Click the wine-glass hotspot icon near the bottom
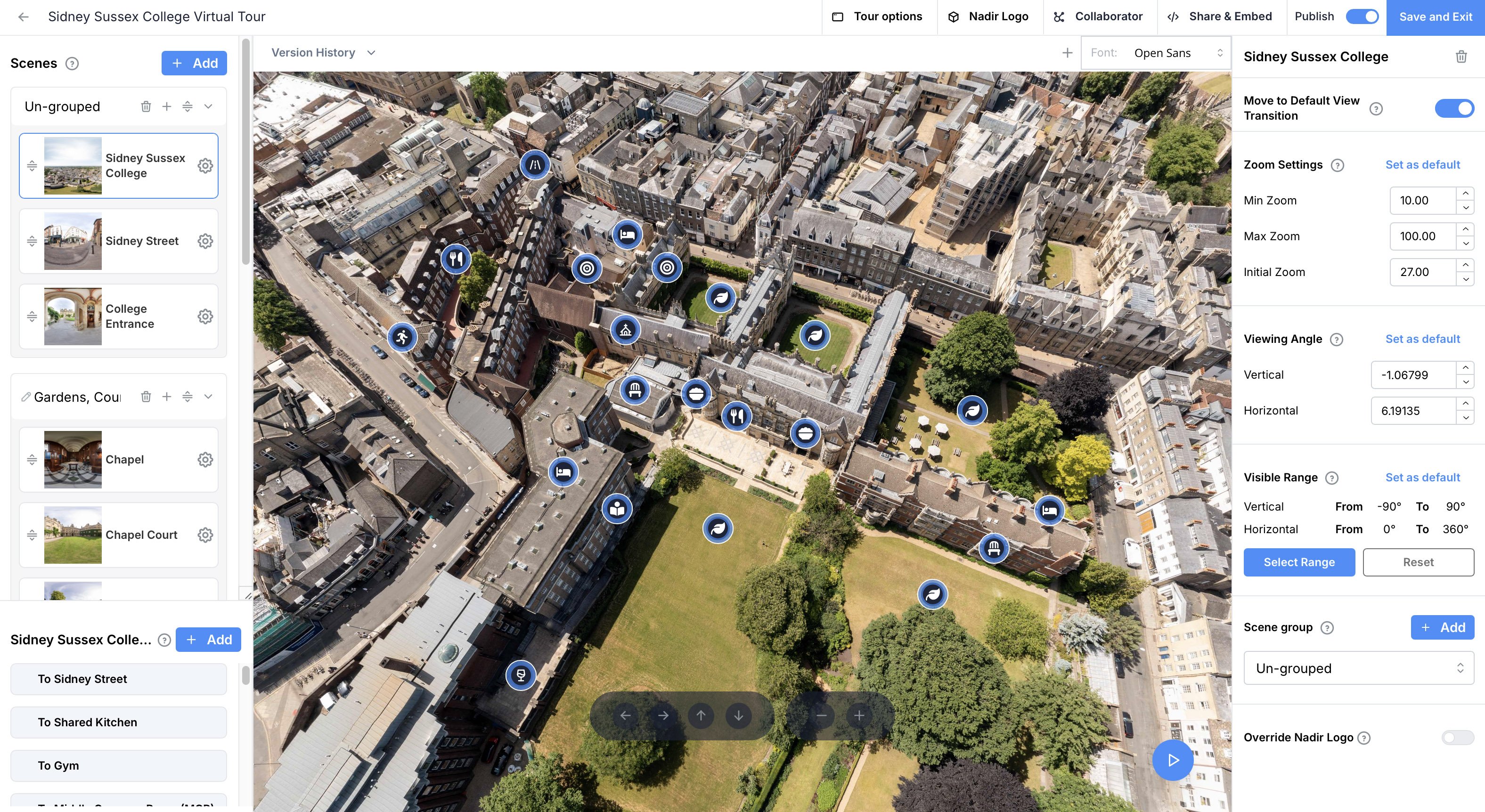This screenshot has height=812, width=1485. (x=521, y=675)
